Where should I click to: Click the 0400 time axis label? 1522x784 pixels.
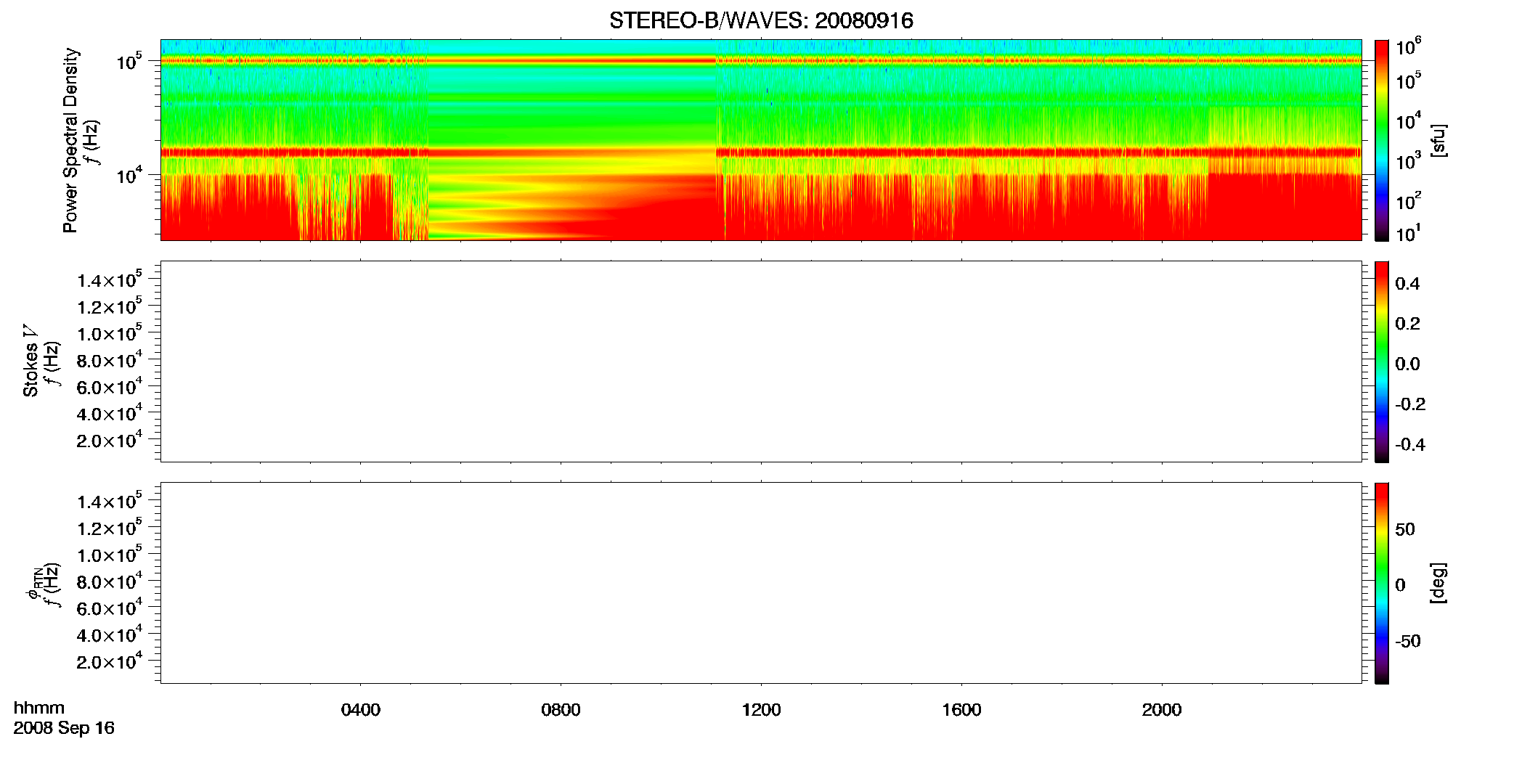click(x=361, y=710)
